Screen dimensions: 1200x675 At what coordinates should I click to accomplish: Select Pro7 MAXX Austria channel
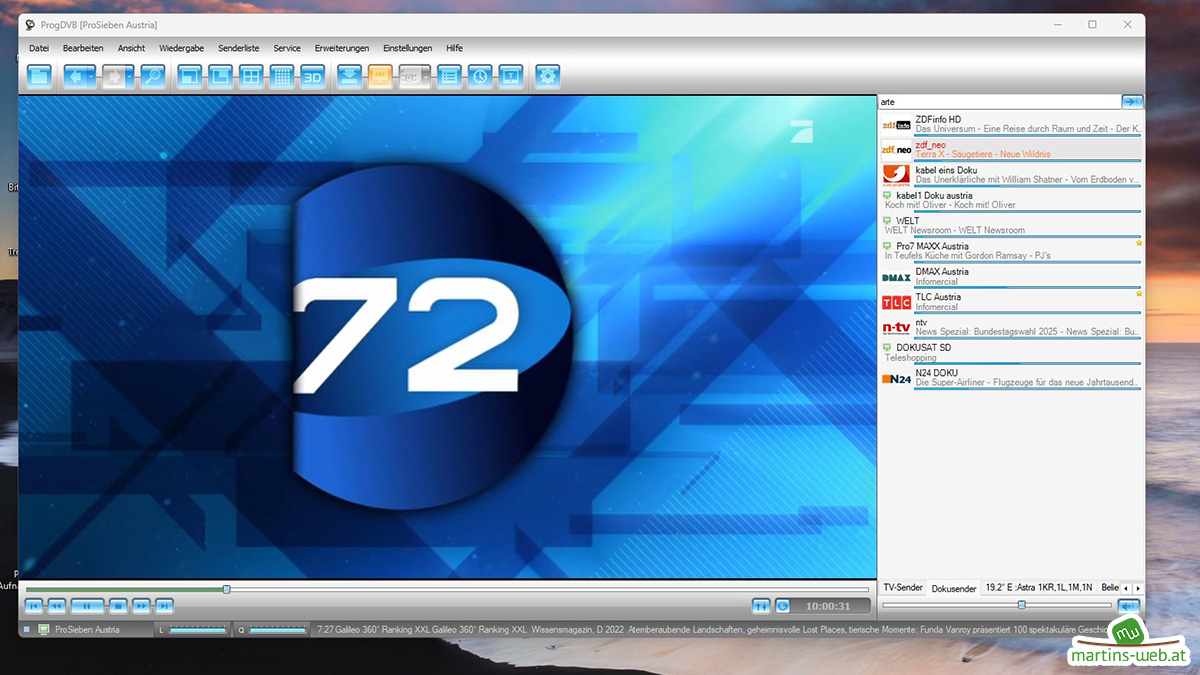click(1011, 251)
